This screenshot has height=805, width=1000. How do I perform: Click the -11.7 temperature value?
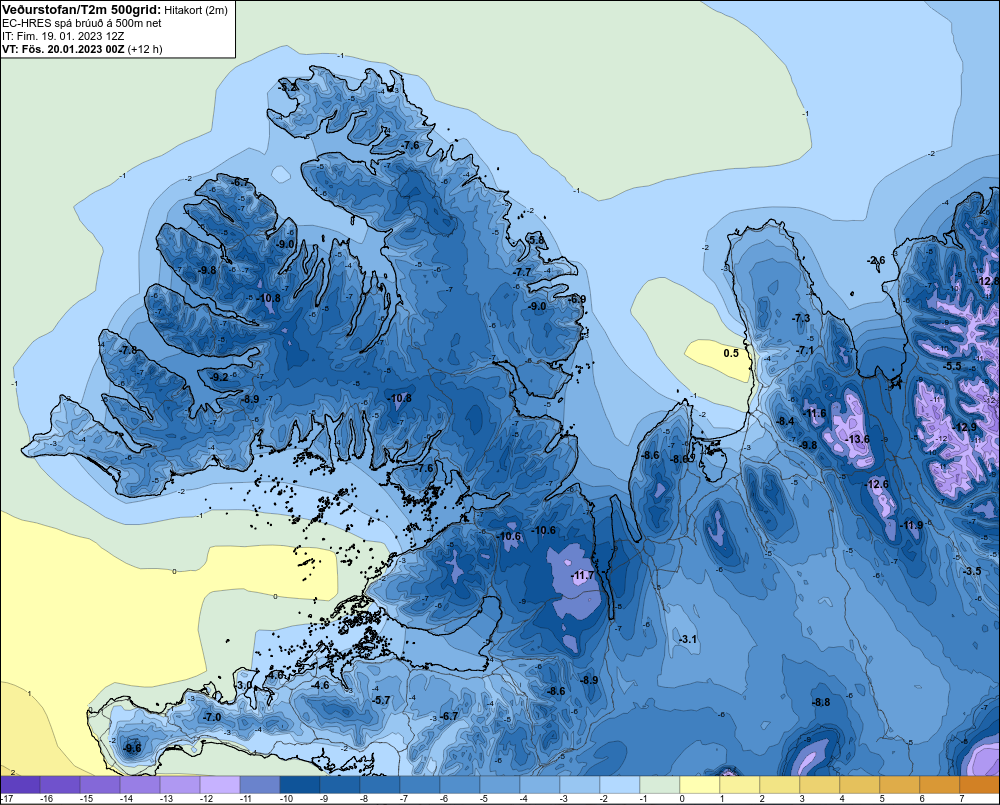(582, 575)
